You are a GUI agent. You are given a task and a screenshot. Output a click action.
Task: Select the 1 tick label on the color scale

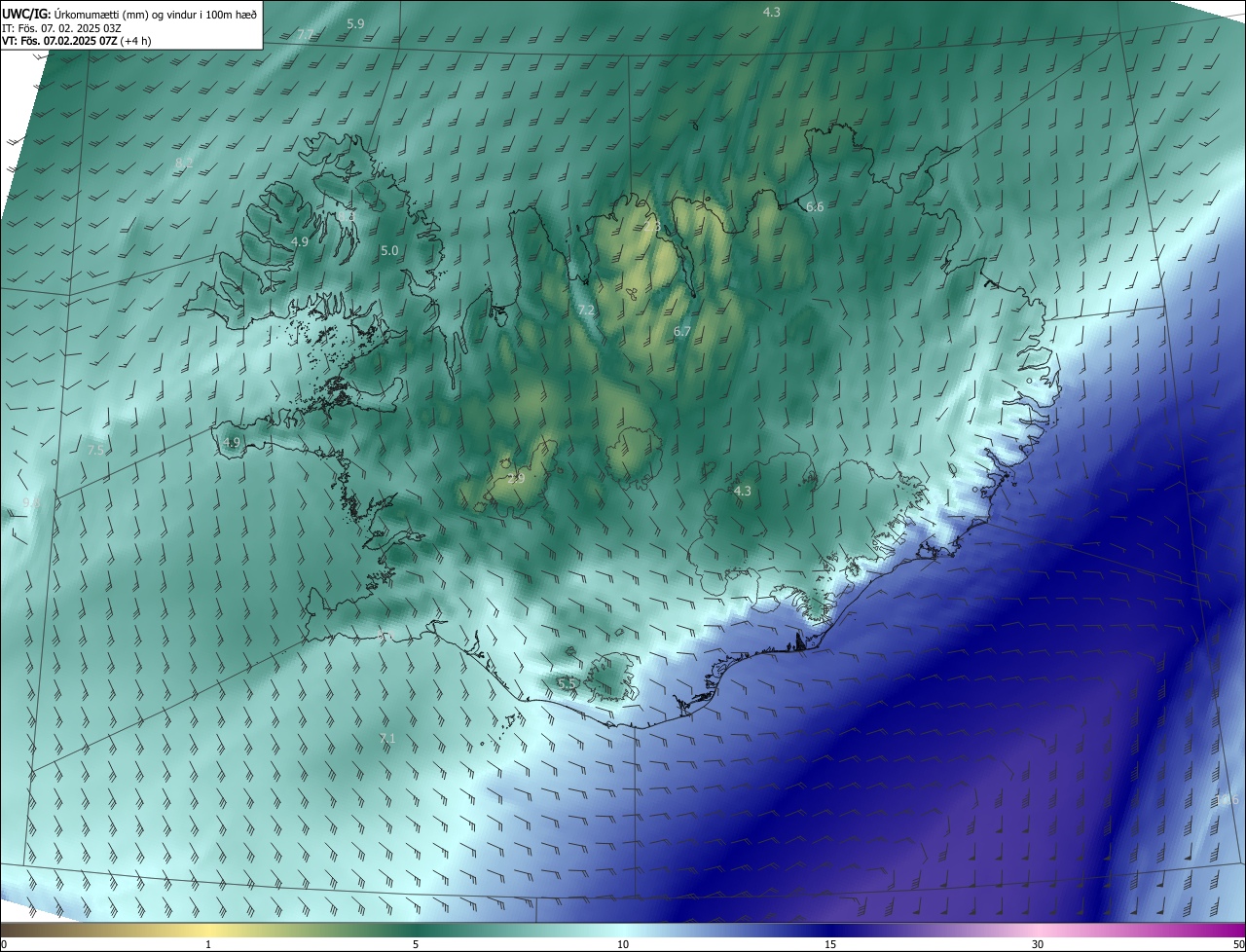click(208, 944)
